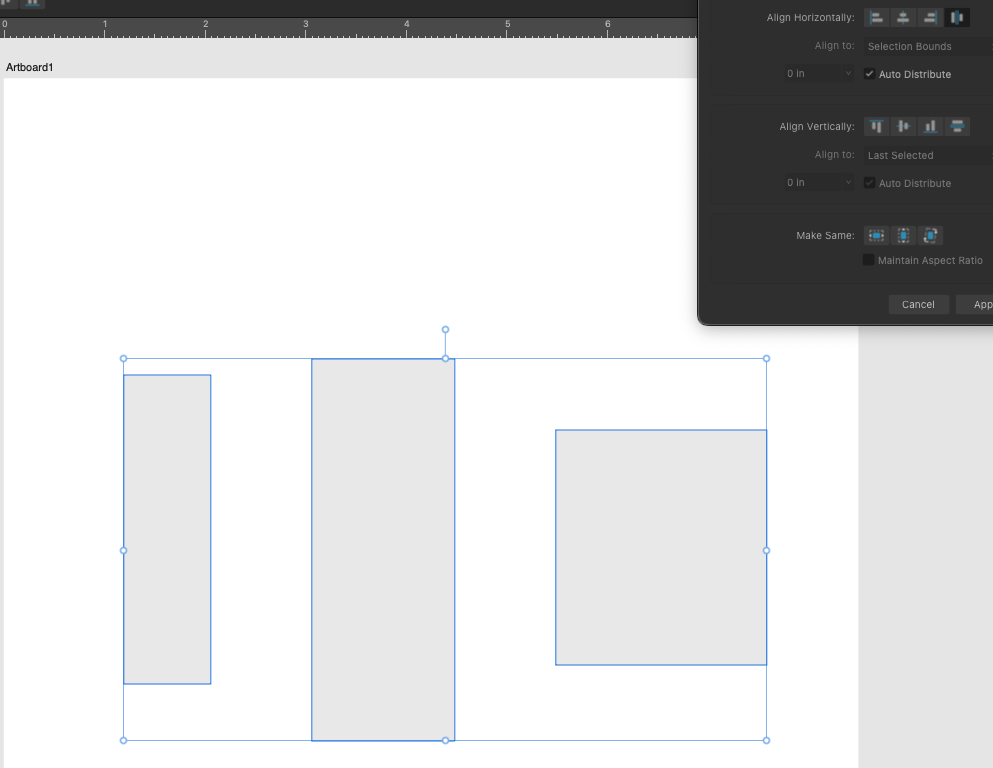Enable Maintain Aspect Ratio
Viewport: 993px width, 768px height.
pos(868,259)
